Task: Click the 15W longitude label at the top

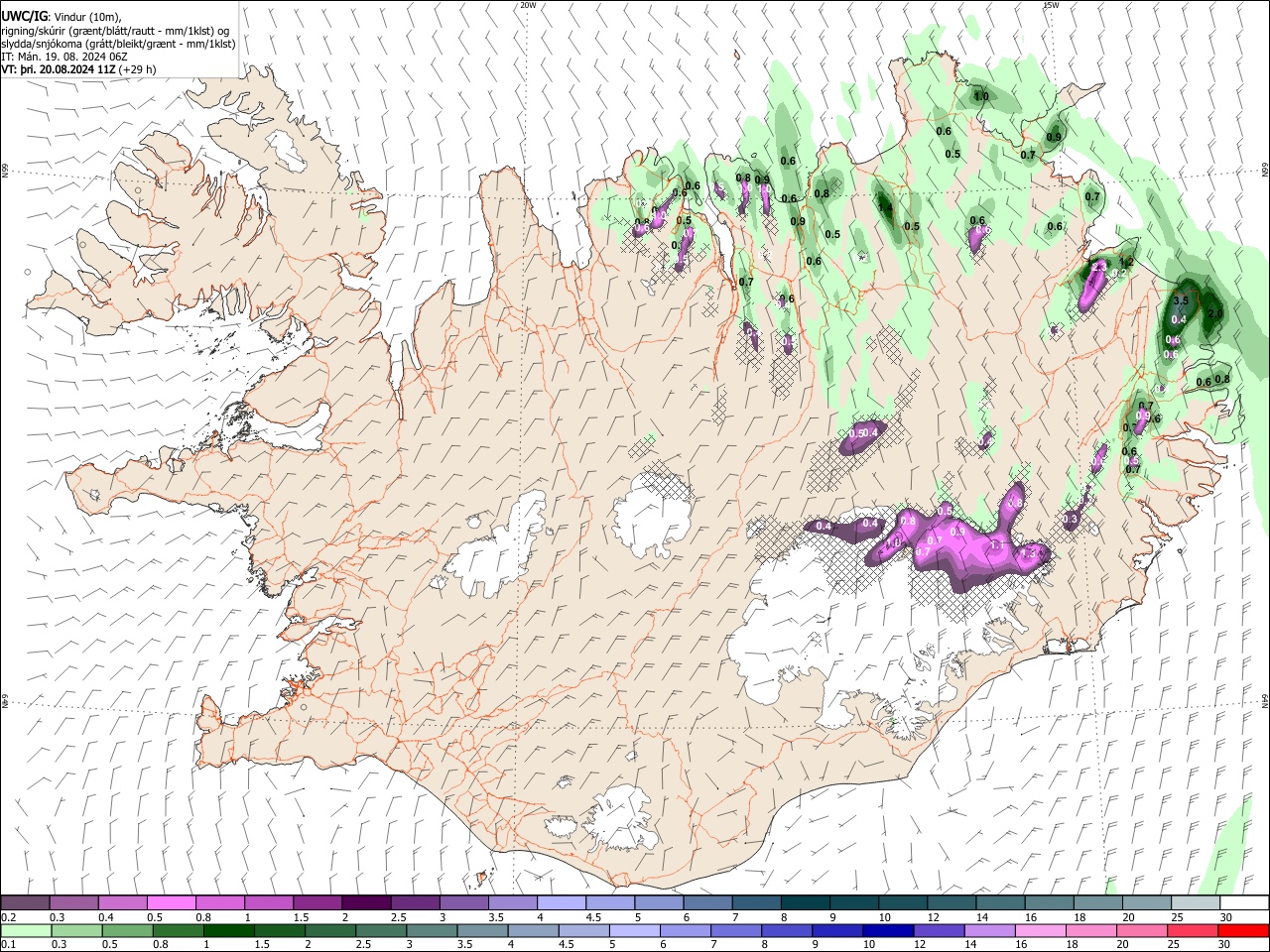Action: pyautogui.click(x=1051, y=5)
